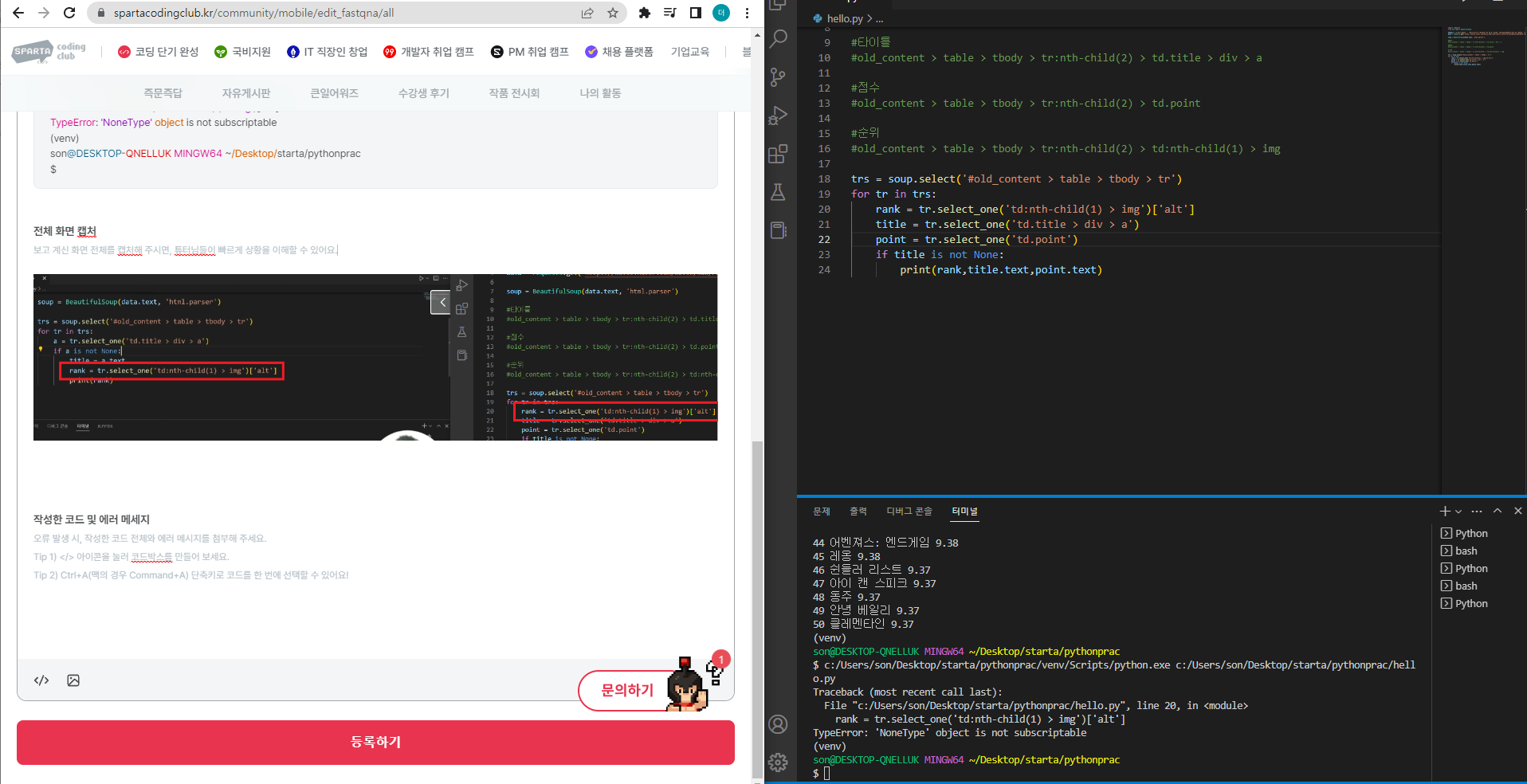Open Chrome media control icon
Image resolution: width=1527 pixels, height=784 pixels.
(x=670, y=13)
